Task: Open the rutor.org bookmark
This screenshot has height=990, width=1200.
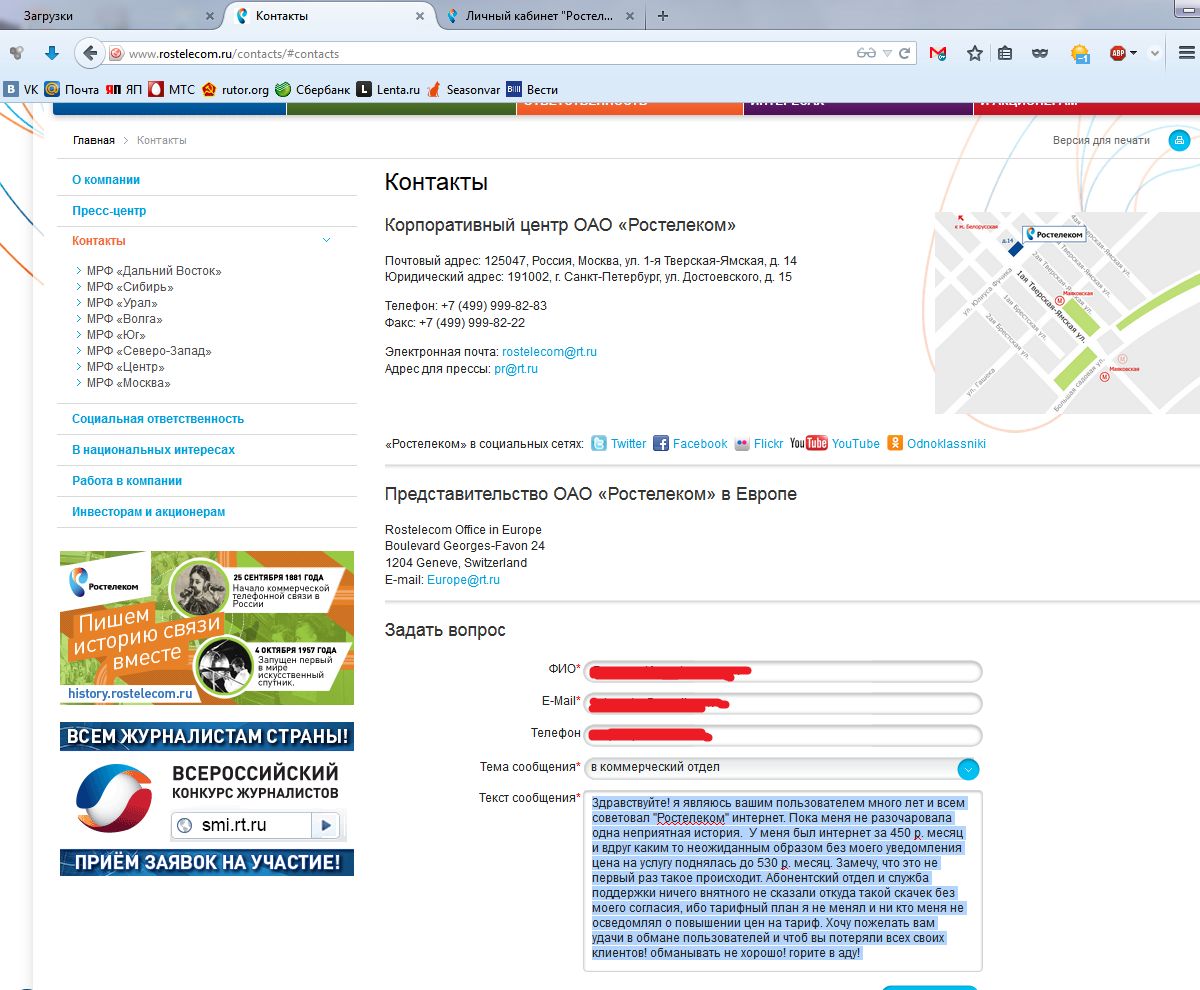Action: (x=236, y=89)
